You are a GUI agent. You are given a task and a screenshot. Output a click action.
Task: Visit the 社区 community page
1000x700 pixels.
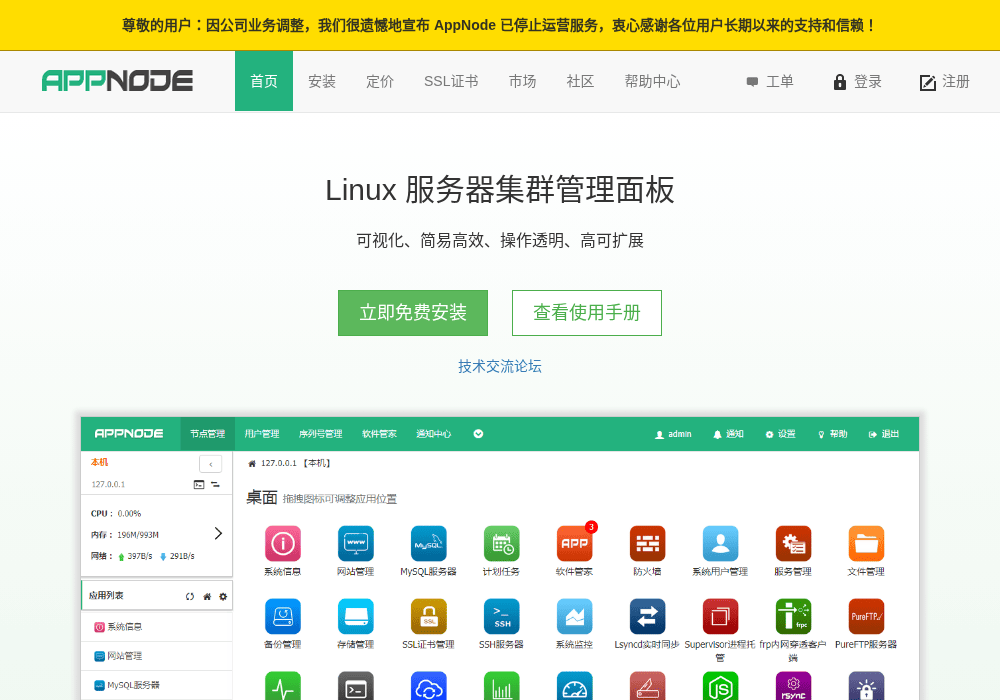pos(580,82)
